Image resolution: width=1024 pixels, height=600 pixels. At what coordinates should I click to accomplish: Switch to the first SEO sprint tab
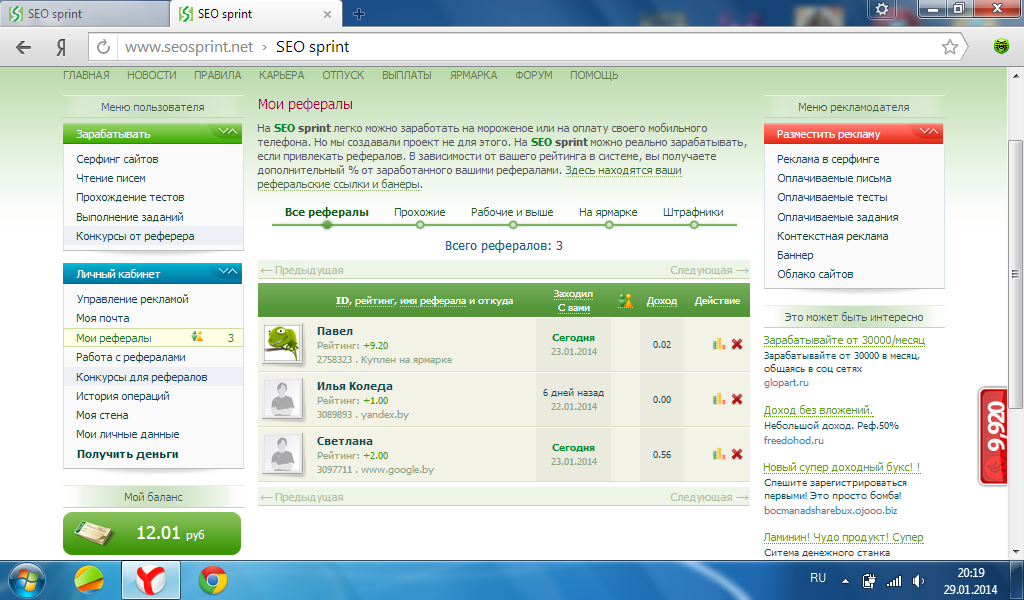84,14
